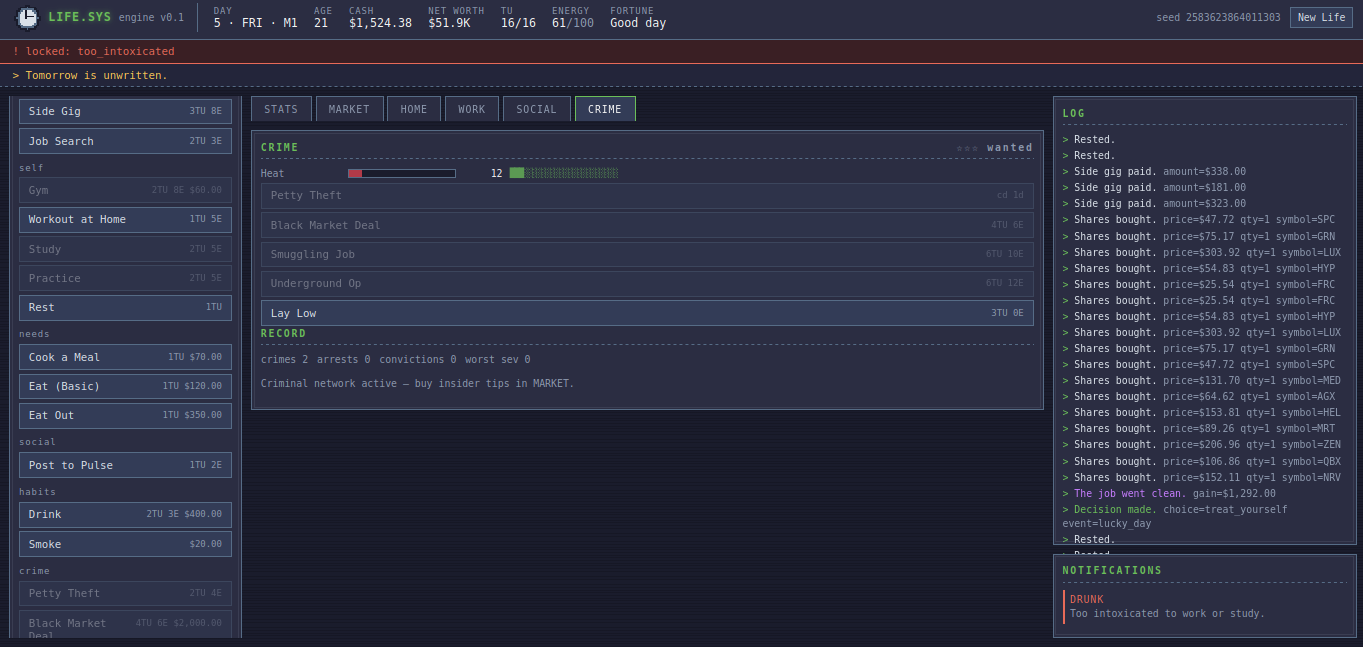The height and width of the screenshot is (647, 1363).
Task: Start a New Life
Action: point(1321,17)
